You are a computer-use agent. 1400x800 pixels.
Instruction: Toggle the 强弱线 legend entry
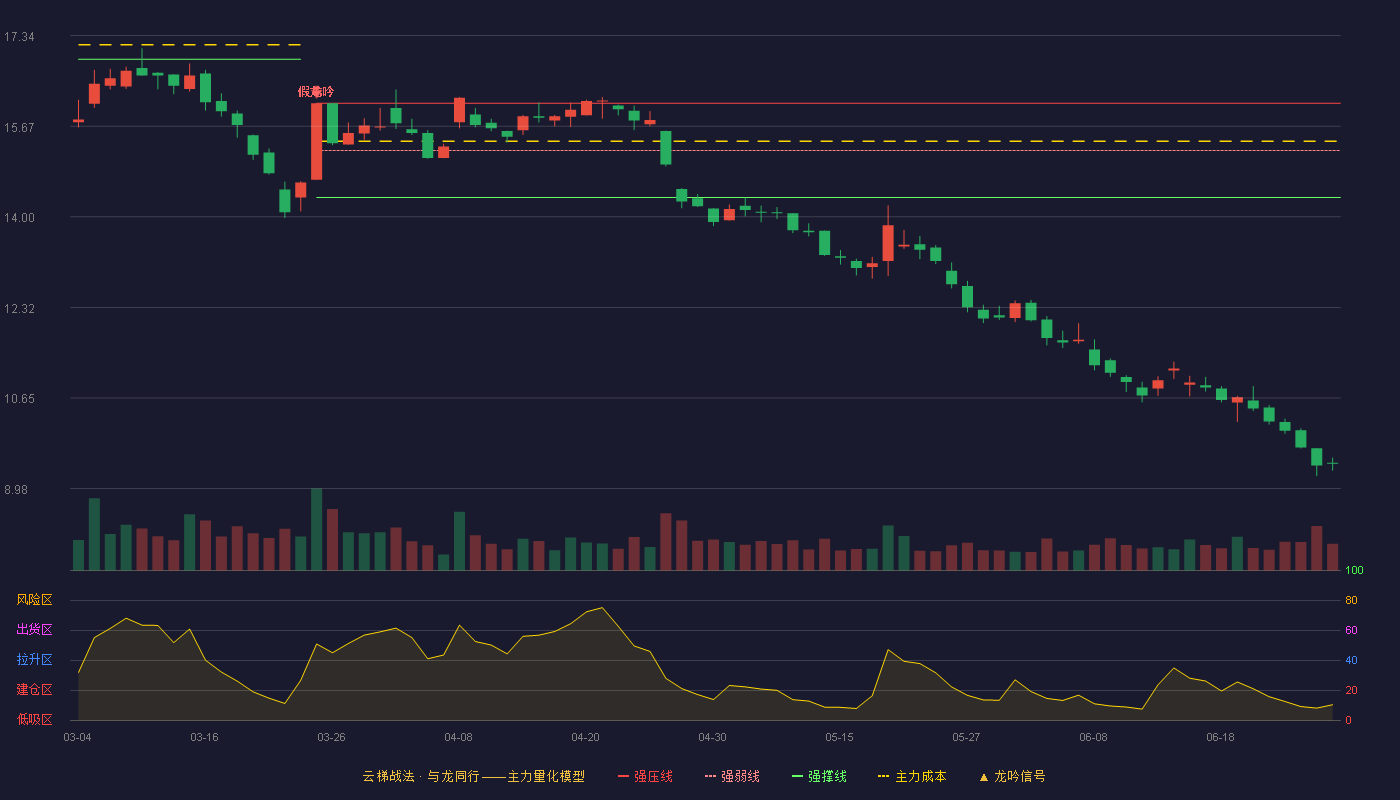point(732,776)
